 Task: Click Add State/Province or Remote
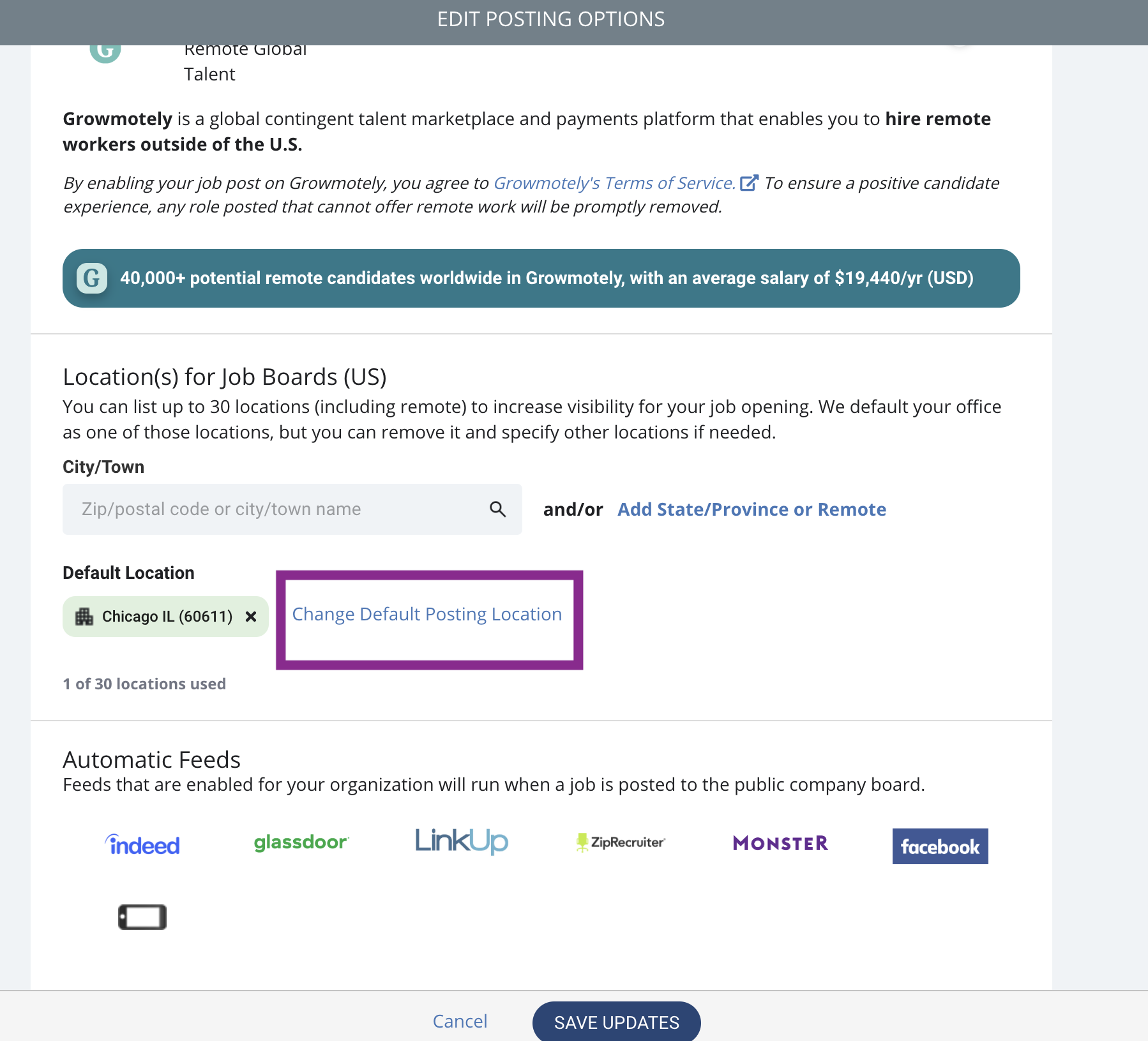(751, 509)
